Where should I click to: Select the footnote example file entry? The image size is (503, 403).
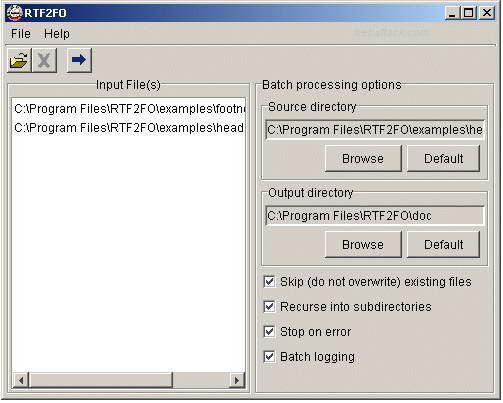[x=129, y=109]
